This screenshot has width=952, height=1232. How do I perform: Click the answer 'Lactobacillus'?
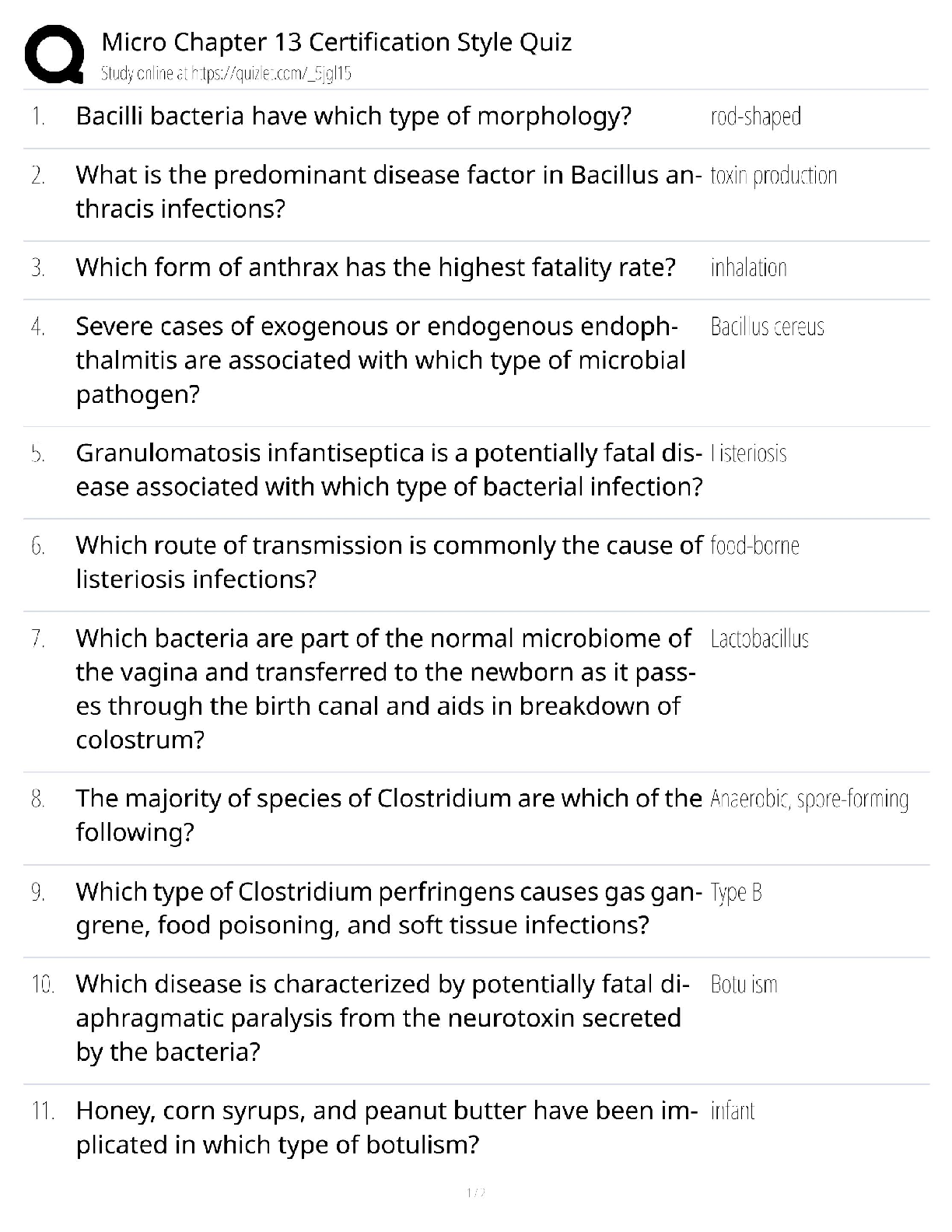coord(759,639)
